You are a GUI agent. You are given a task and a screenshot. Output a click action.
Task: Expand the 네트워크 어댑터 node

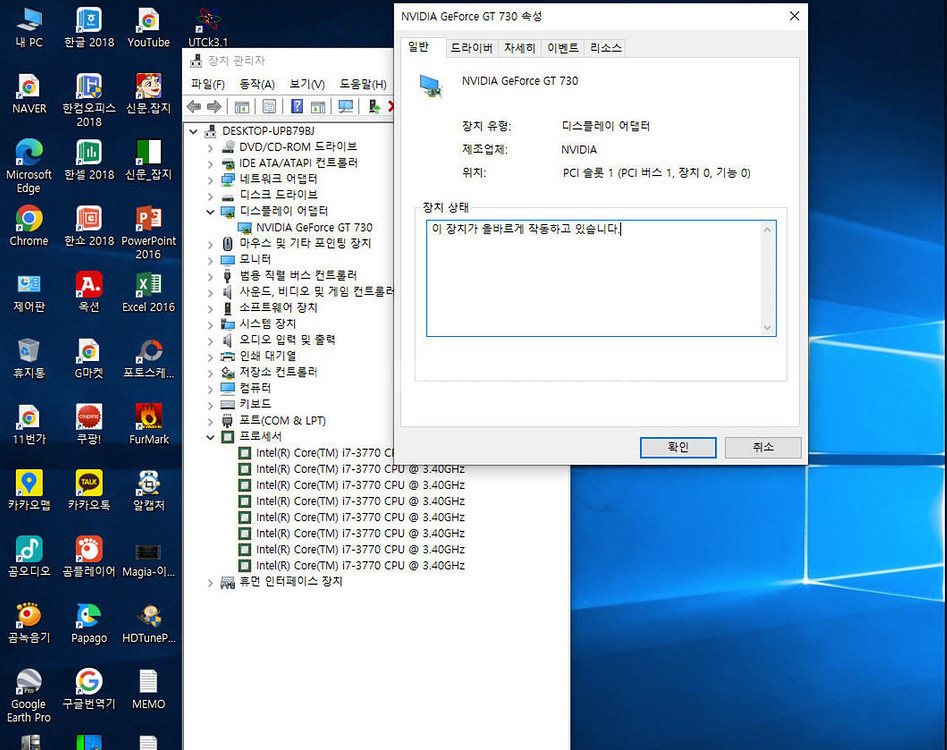click(x=210, y=179)
